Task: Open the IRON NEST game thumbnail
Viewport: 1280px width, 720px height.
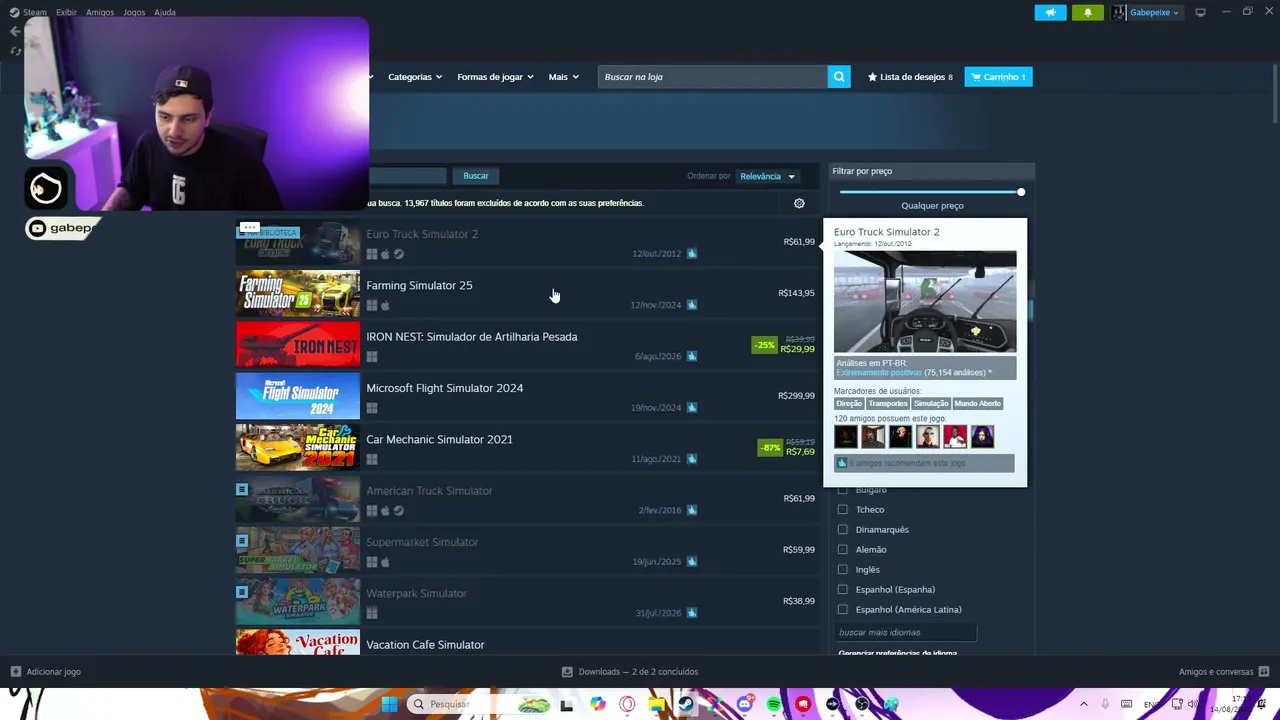Action: click(x=298, y=344)
